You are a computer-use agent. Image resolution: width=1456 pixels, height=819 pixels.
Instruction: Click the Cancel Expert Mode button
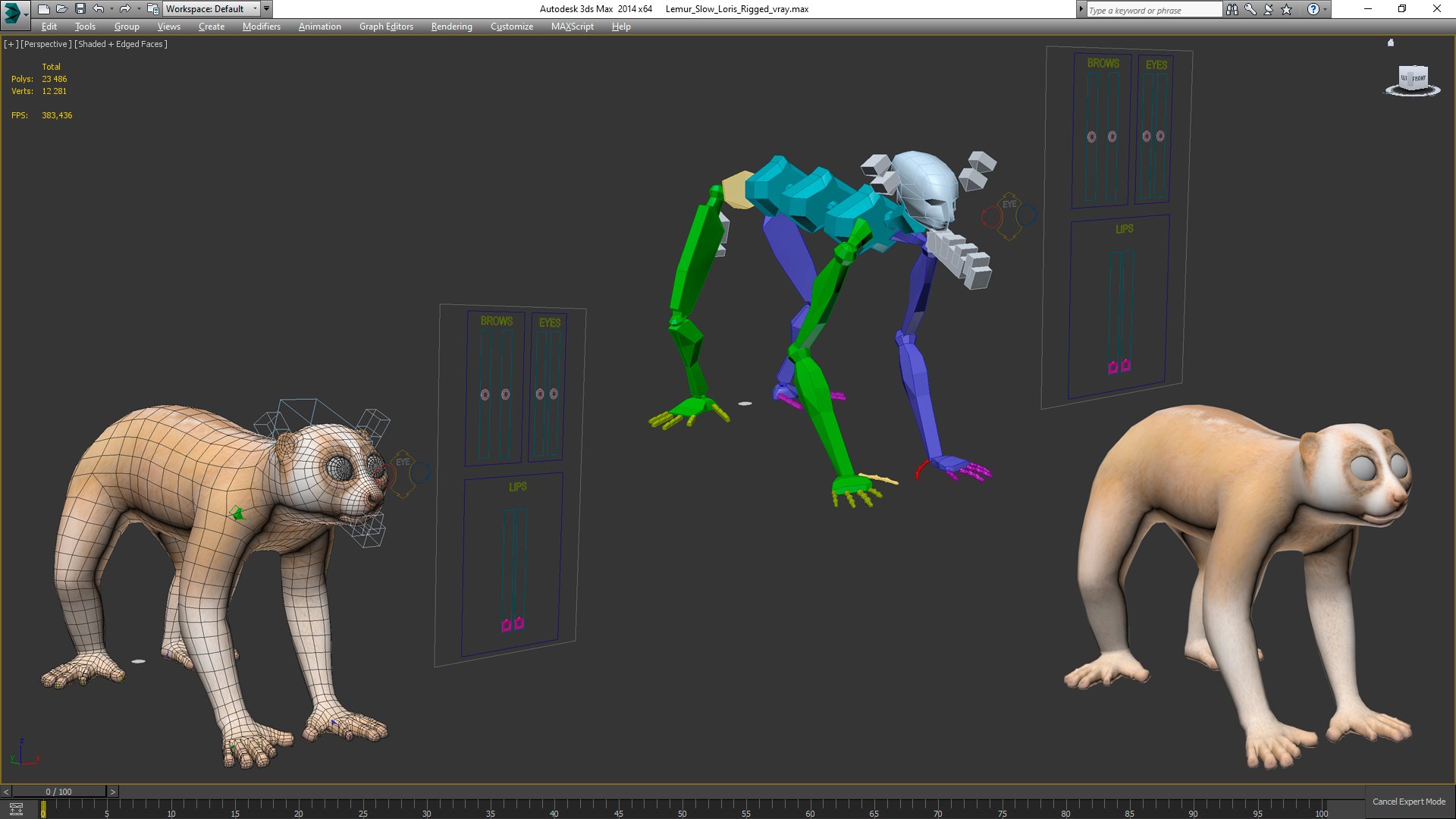pos(1409,802)
